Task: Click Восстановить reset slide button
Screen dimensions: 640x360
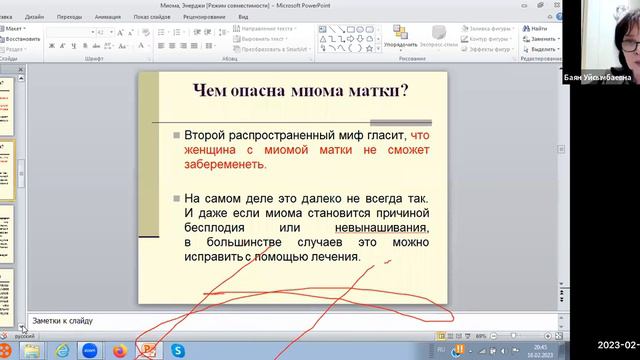Action: click(x=20, y=39)
